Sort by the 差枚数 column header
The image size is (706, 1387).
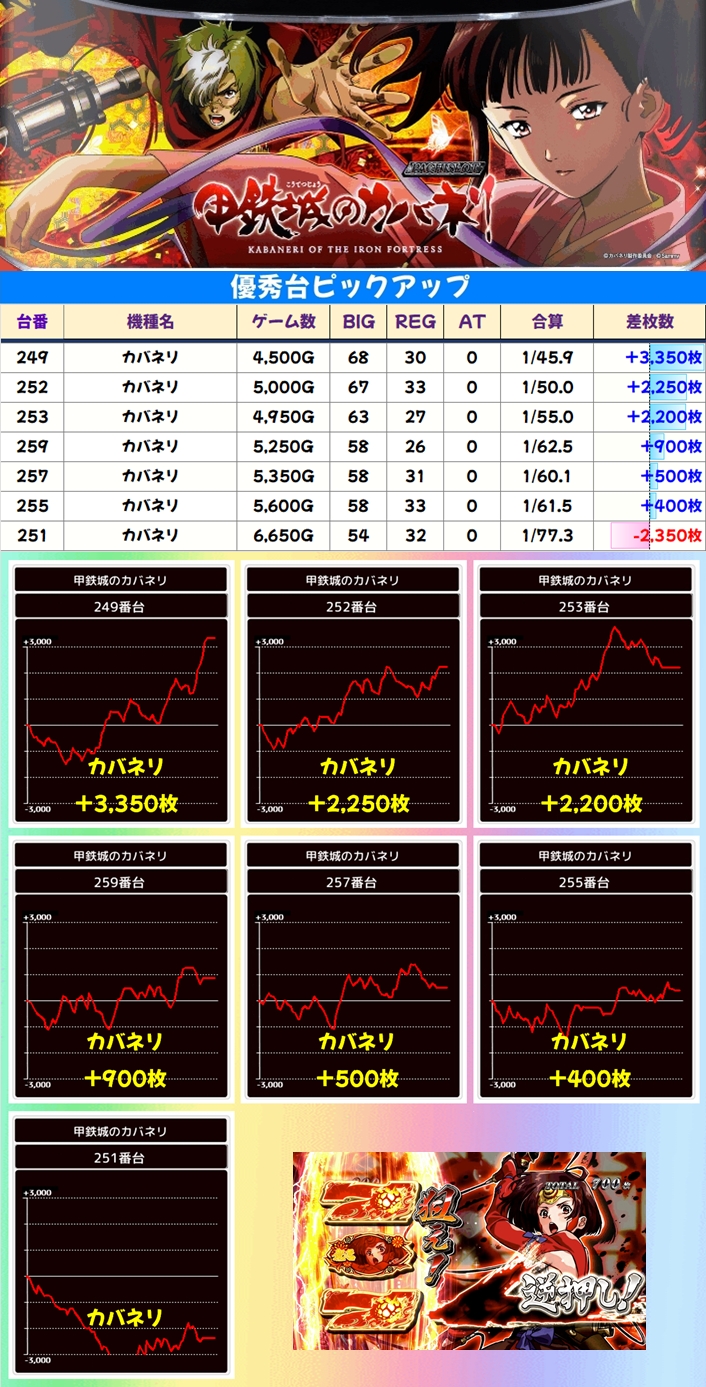point(649,322)
